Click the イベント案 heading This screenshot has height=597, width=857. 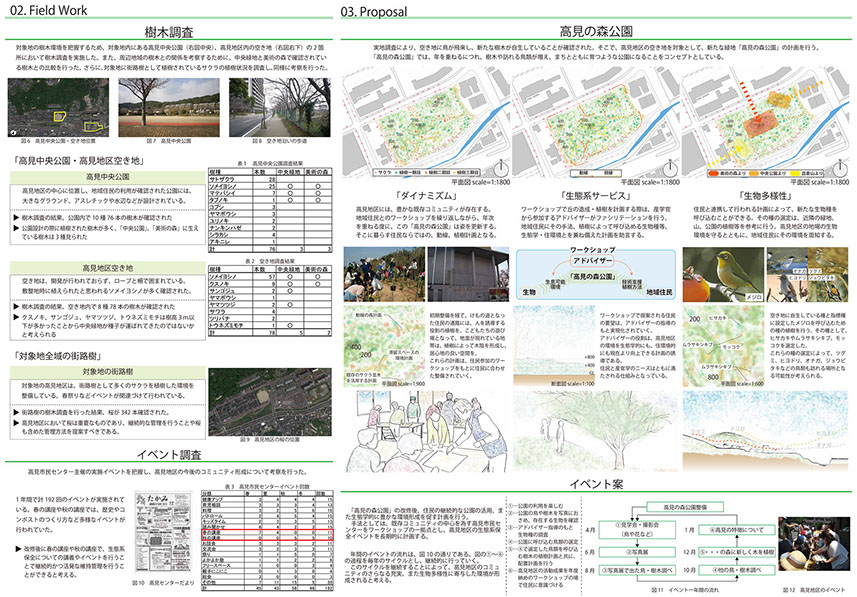596,484
